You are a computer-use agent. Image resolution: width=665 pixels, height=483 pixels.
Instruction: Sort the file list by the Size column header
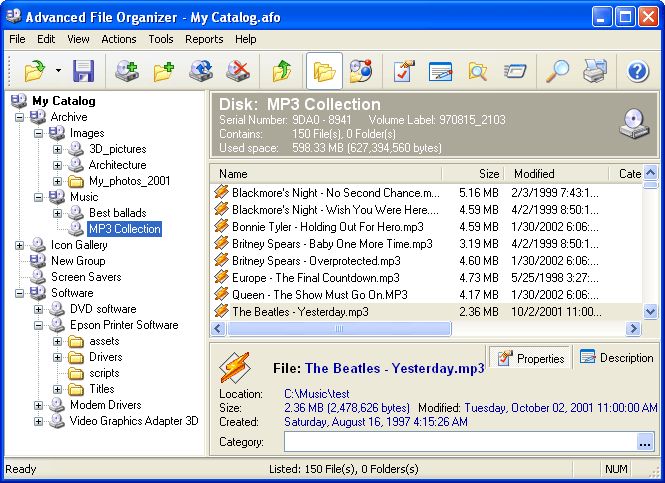[x=473, y=174]
